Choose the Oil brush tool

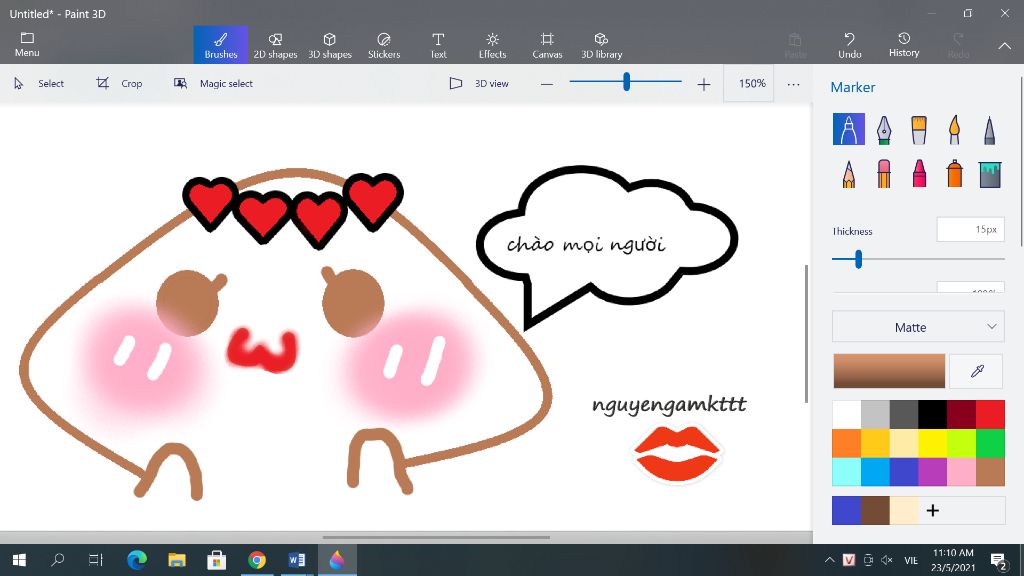tap(919, 129)
